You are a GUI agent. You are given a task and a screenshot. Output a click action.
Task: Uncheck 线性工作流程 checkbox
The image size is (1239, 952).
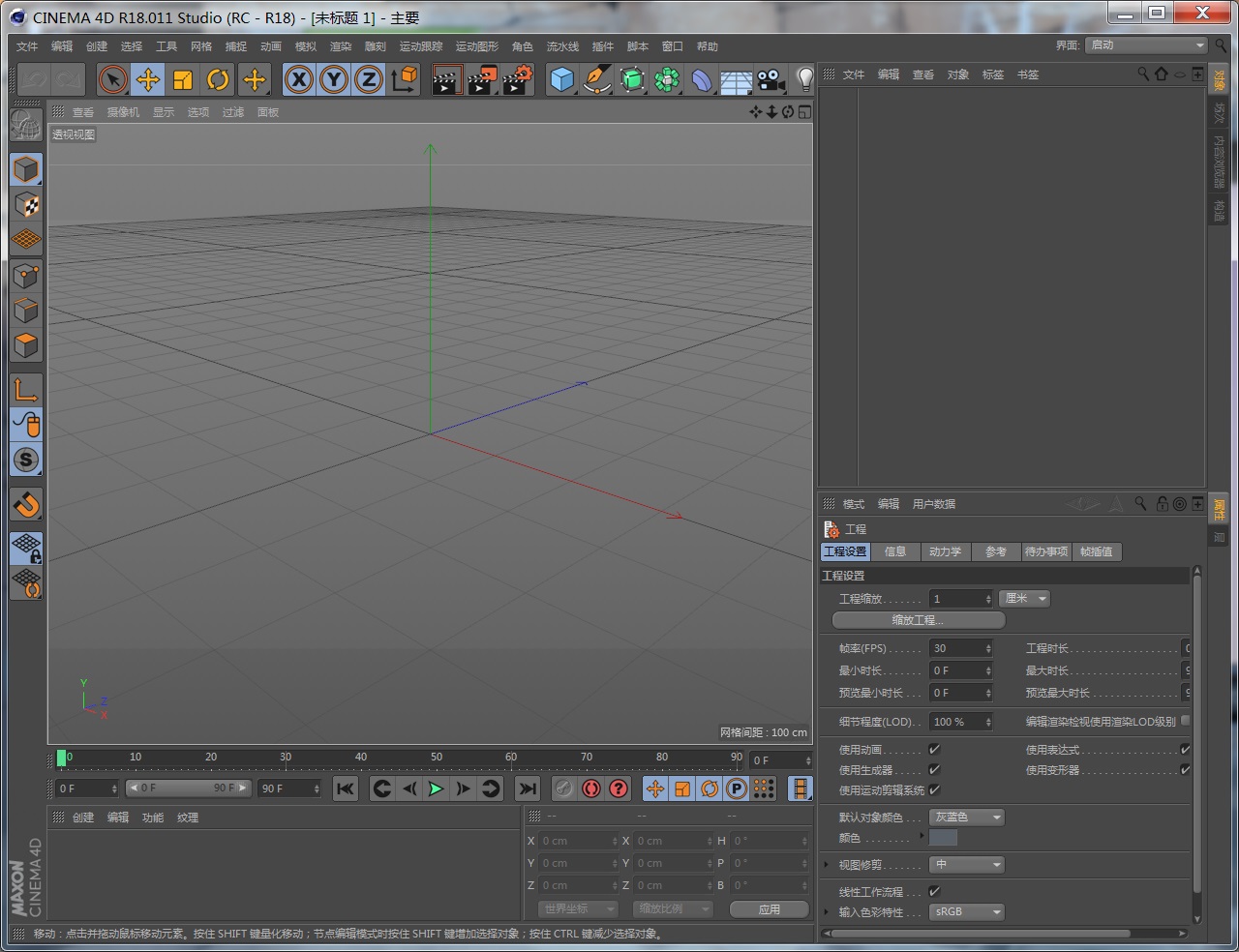[x=934, y=891]
